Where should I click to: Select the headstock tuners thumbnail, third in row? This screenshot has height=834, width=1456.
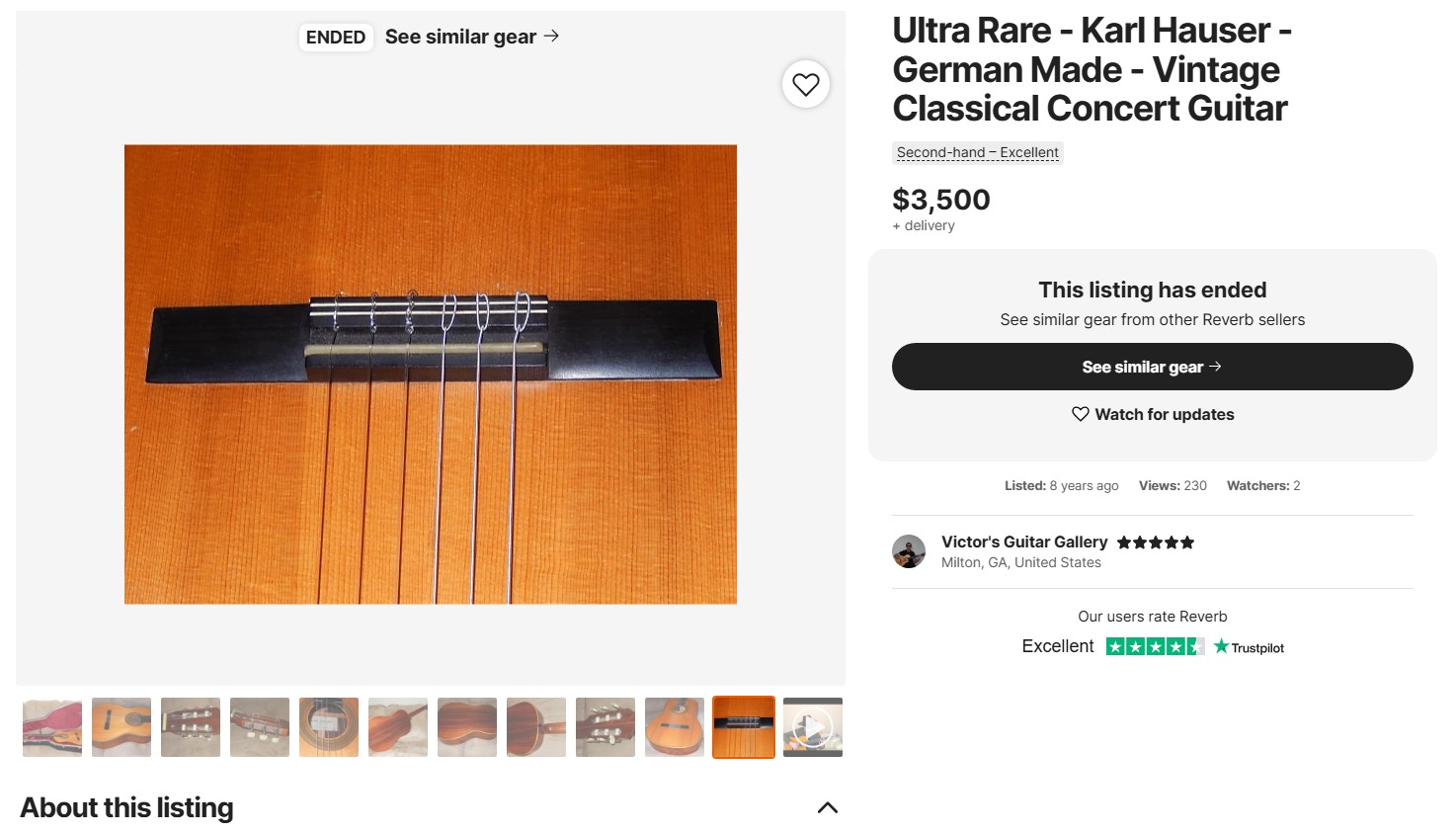191,727
